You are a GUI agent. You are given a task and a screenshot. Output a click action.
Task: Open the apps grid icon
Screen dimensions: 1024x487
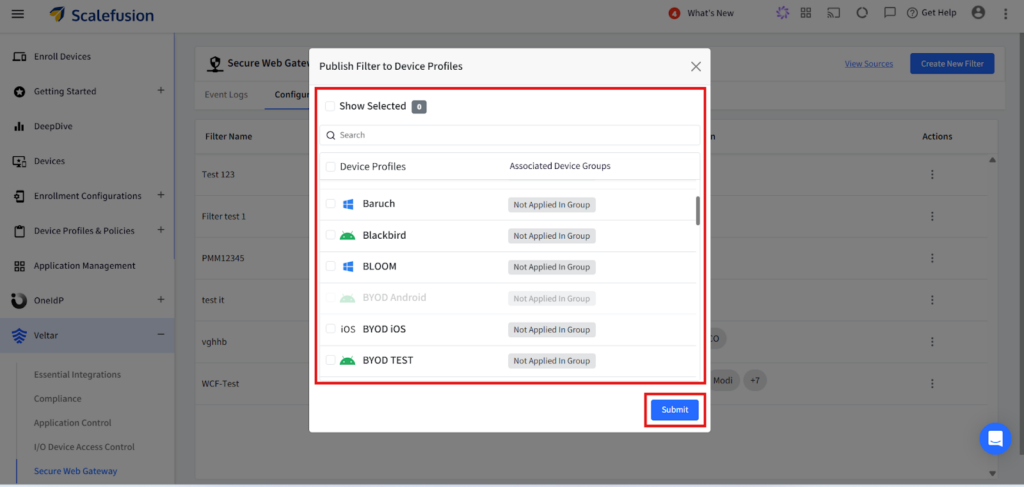[x=806, y=13]
